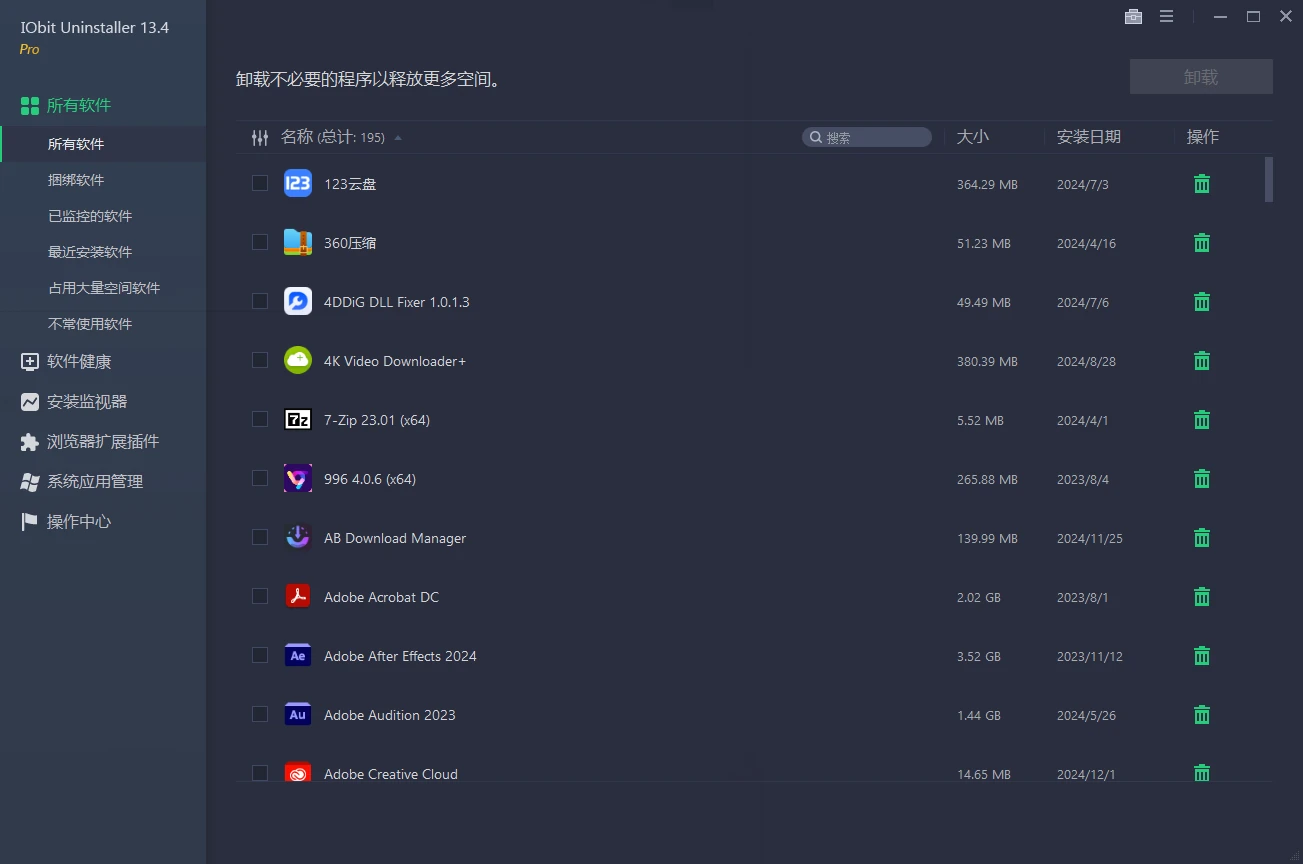This screenshot has height=864, width=1303.
Task: Open 浏览器扩展插件 section
Action: coord(90,442)
